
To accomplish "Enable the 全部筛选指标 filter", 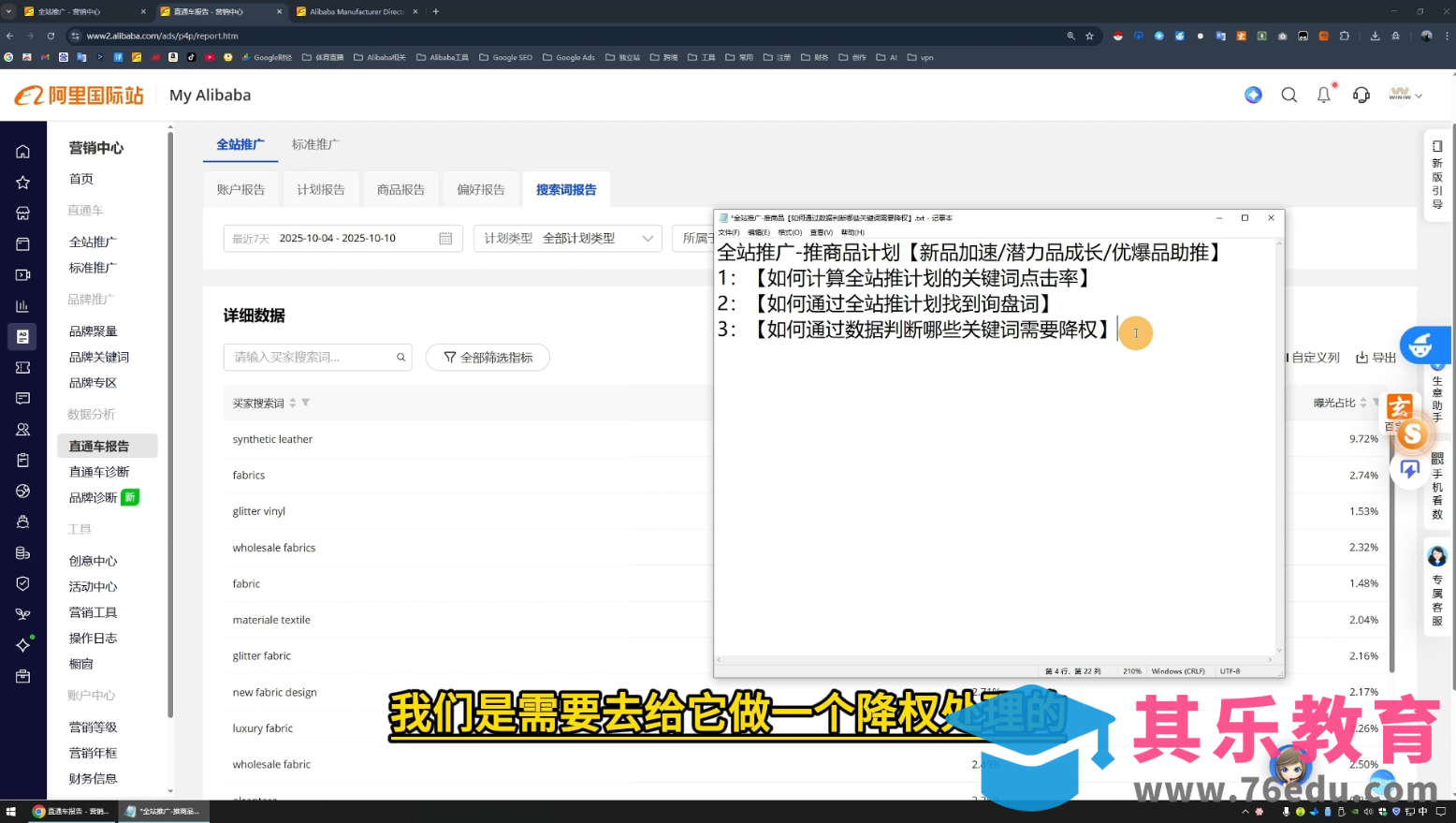I will pos(488,357).
